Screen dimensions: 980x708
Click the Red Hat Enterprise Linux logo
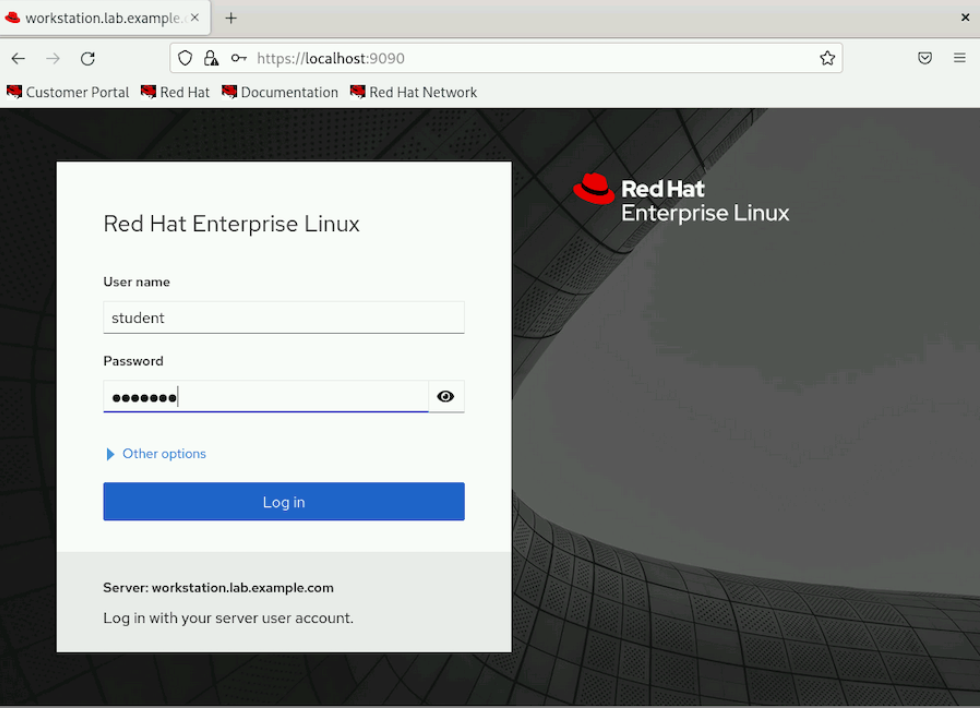(681, 199)
